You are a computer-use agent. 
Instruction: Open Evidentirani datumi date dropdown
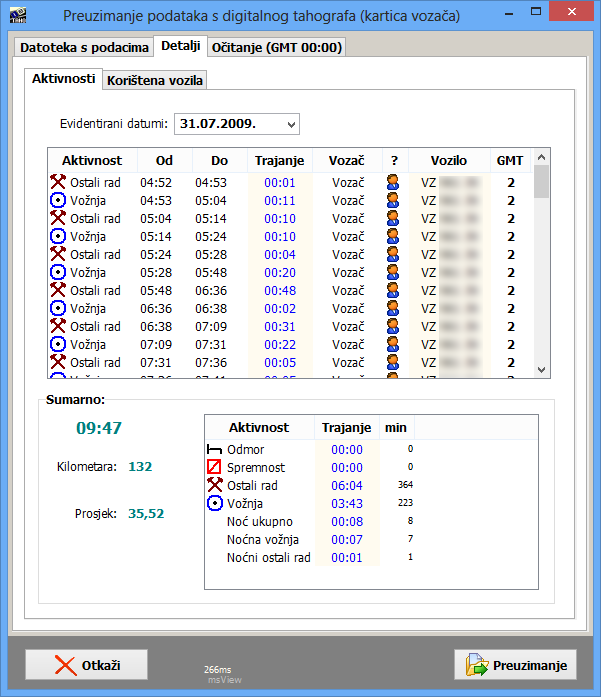[x=291, y=124]
